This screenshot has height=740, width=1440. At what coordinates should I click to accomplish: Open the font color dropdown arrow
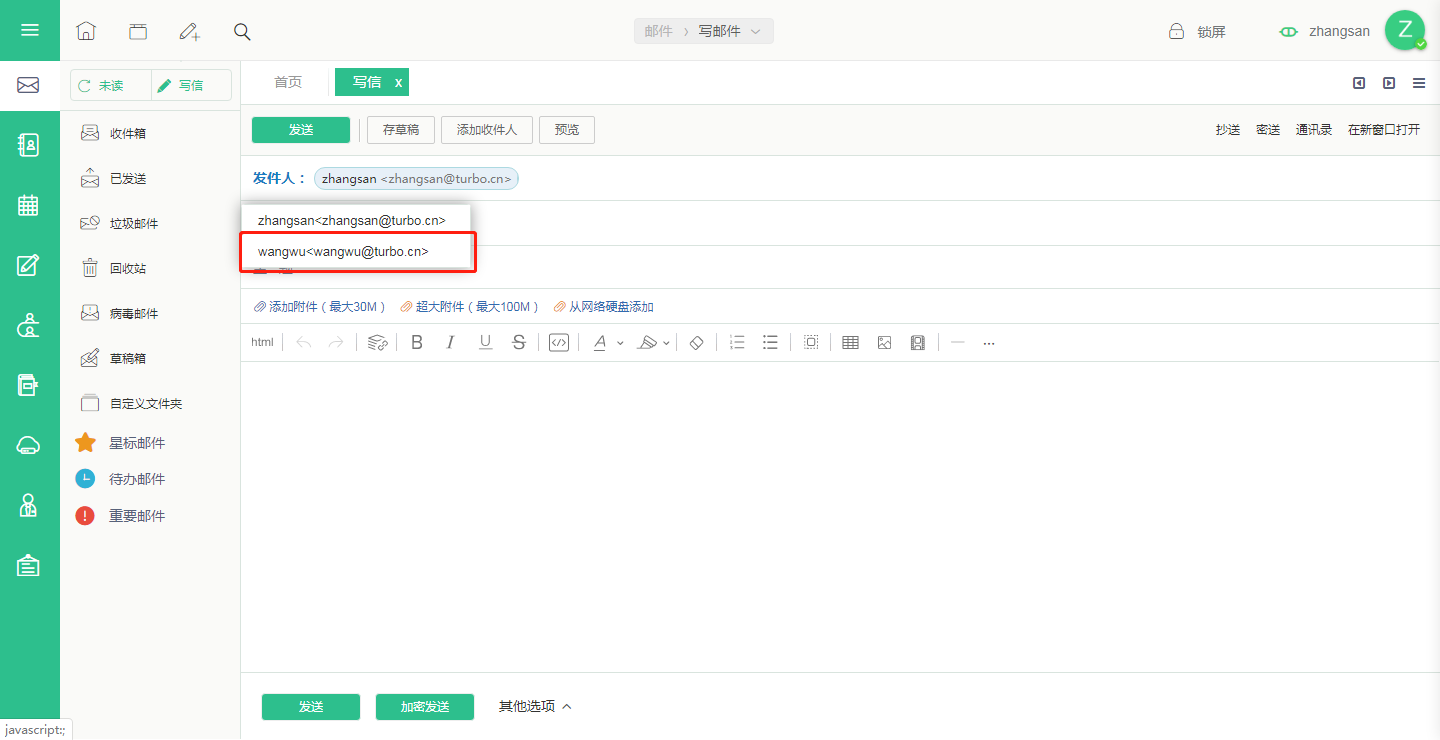point(620,343)
